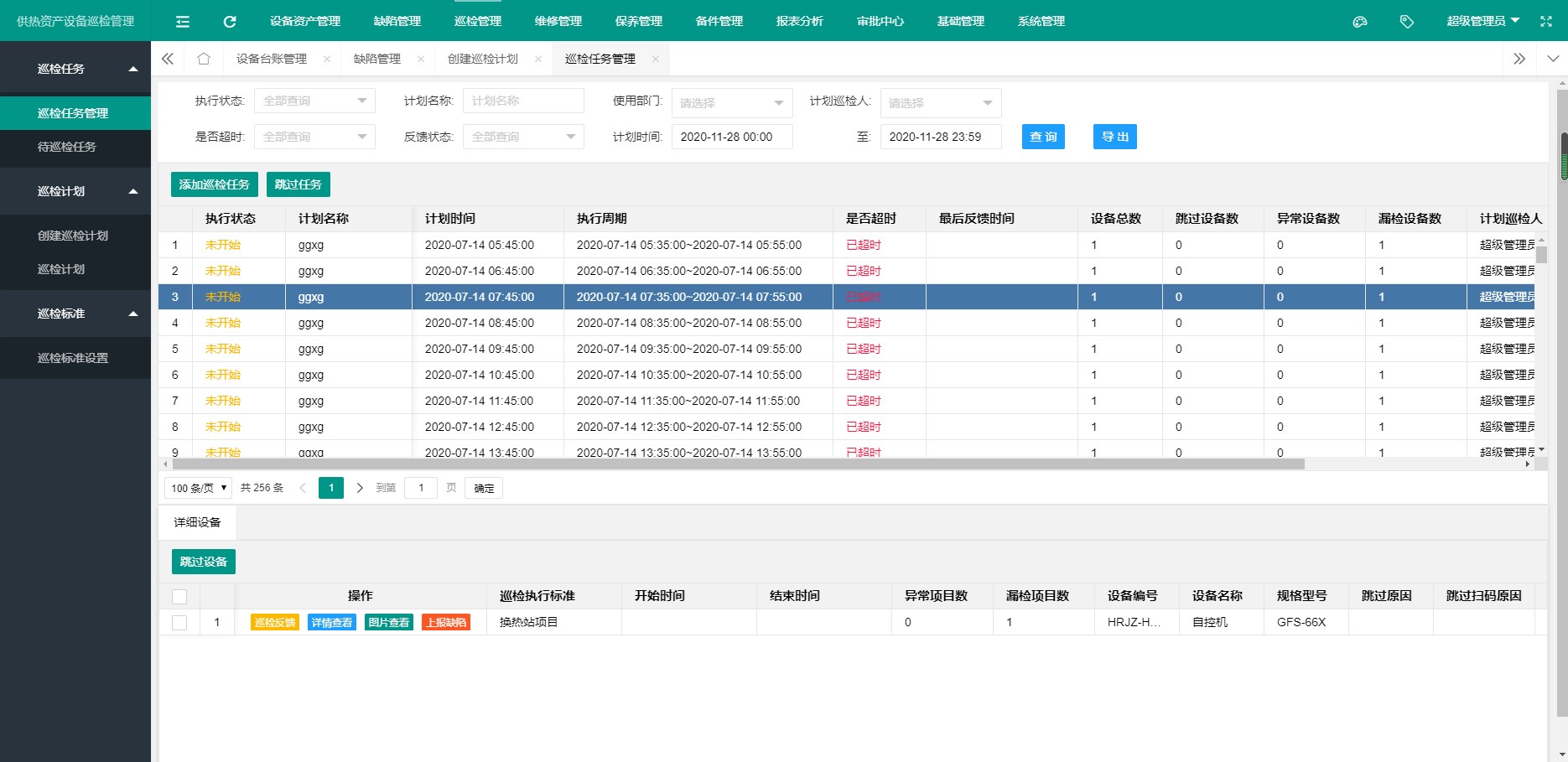Viewport: 1568px width, 762px height.
Task: Toggle fullscreen with the expand icon
Action: click(x=1546, y=22)
